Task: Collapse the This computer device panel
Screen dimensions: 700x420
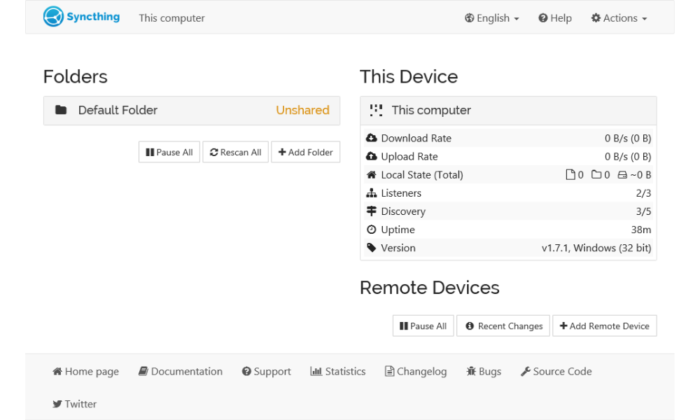Action: point(508,110)
